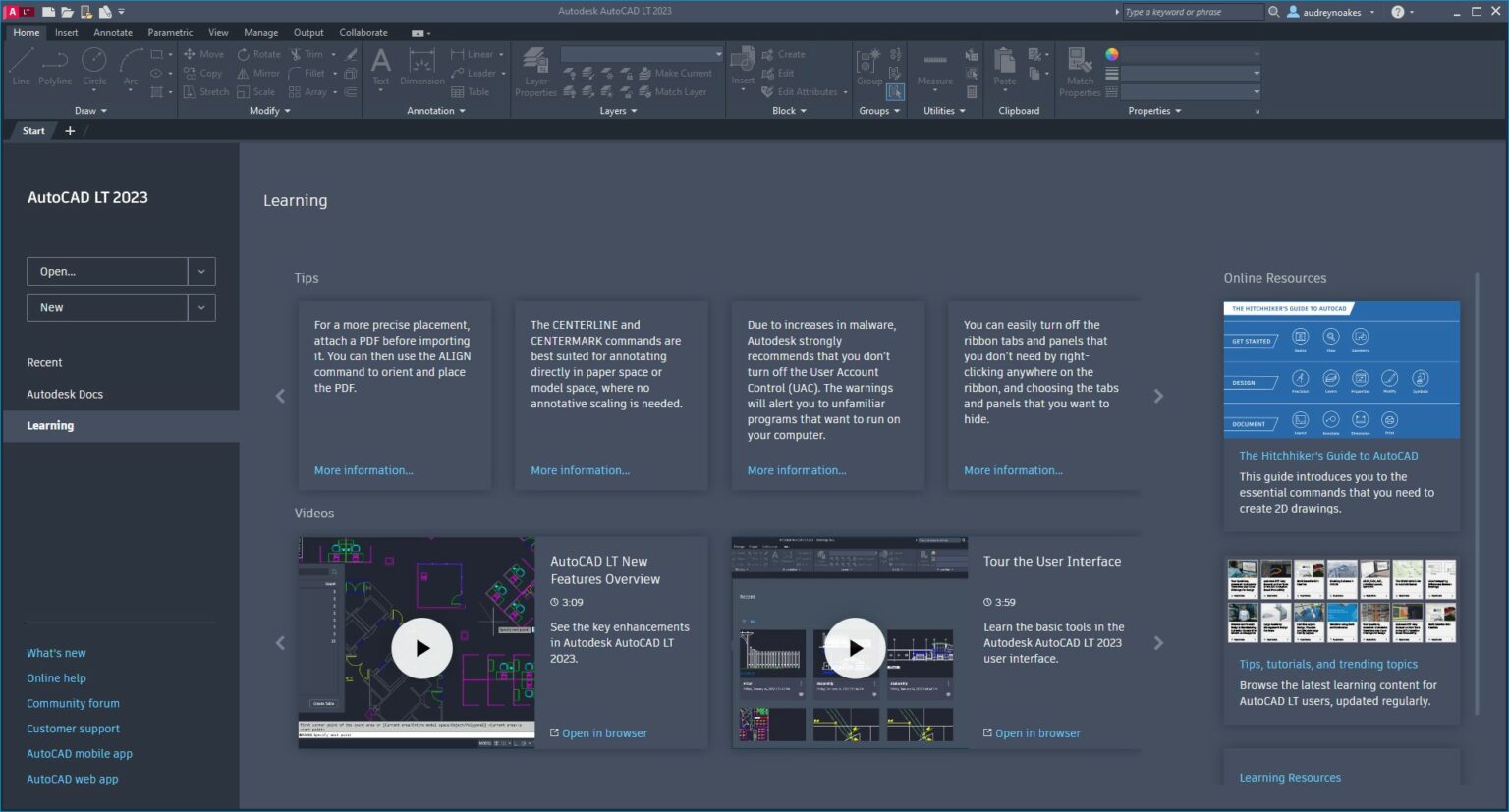Open the Parametric ribbon tab

point(170,32)
